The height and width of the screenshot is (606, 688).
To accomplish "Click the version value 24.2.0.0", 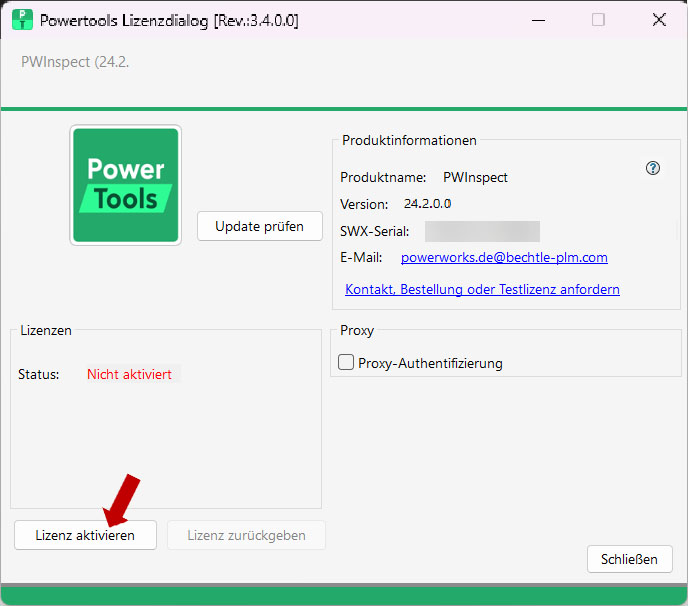I will pos(427,204).
